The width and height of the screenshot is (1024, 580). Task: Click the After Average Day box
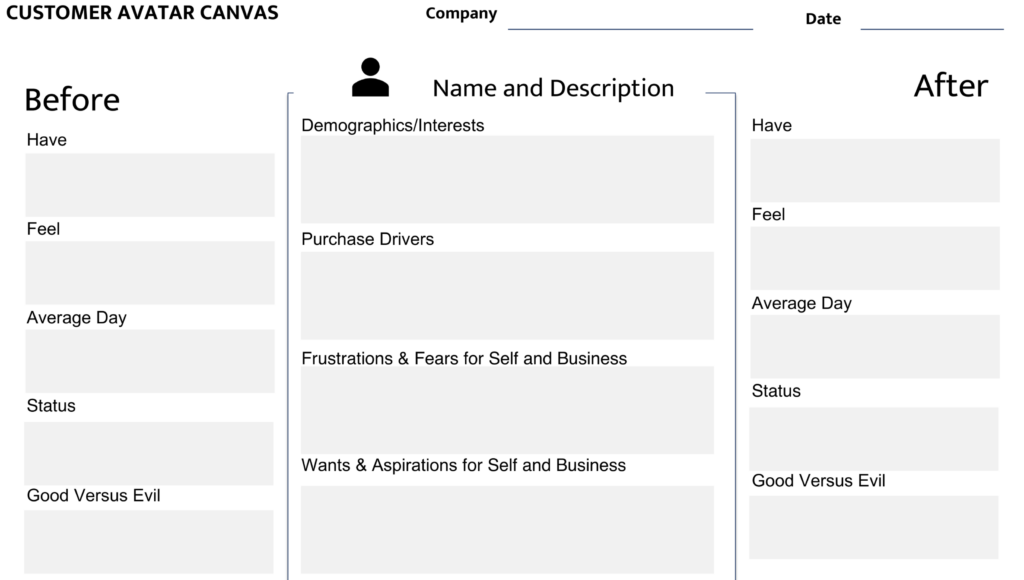875,347
